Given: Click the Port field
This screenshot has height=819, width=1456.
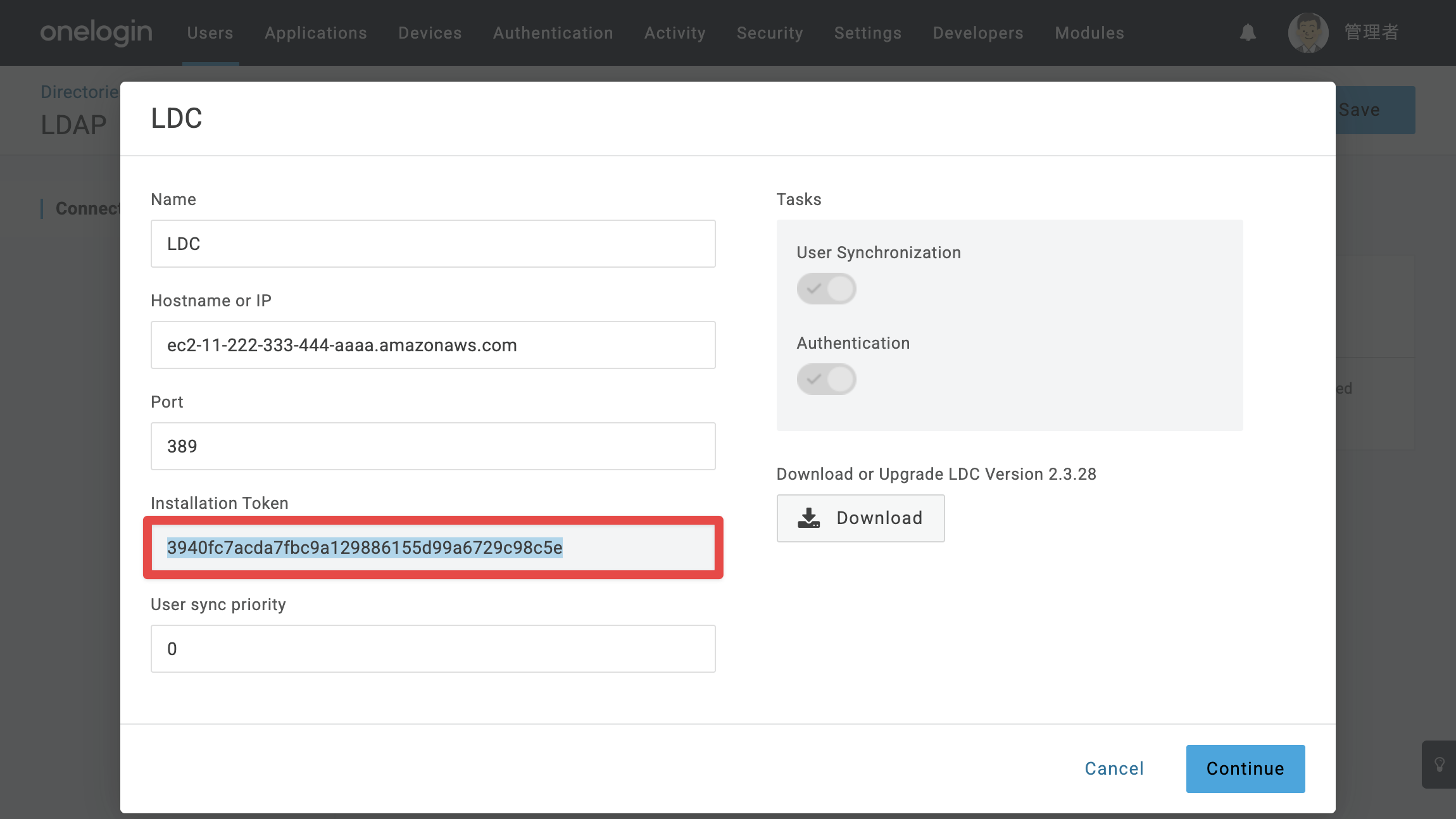Looking at the screenshot, I should (x=433, y=446).
